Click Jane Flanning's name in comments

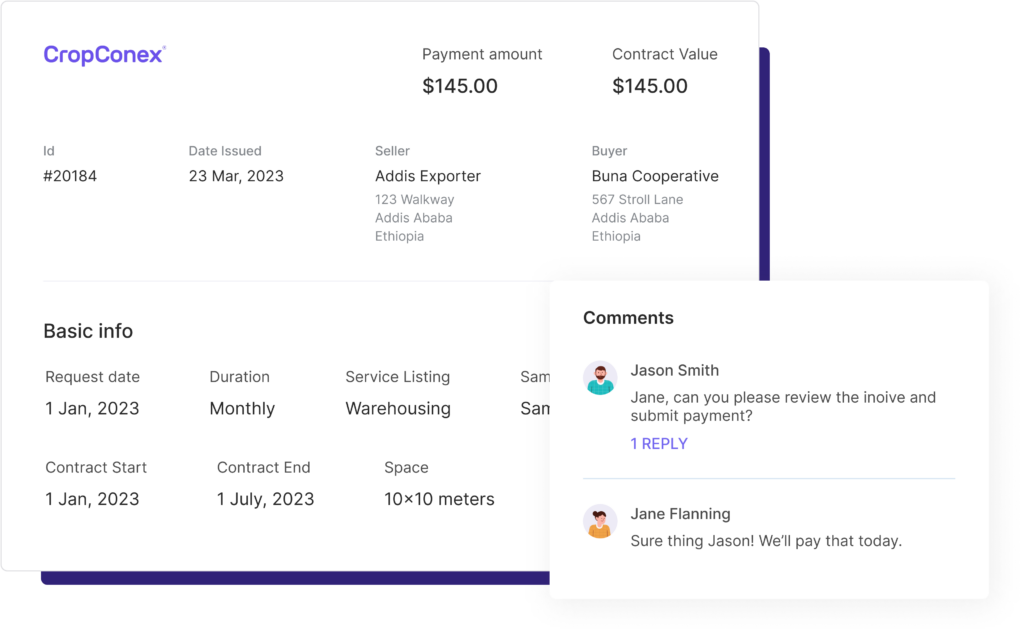(x=680, y=514)
